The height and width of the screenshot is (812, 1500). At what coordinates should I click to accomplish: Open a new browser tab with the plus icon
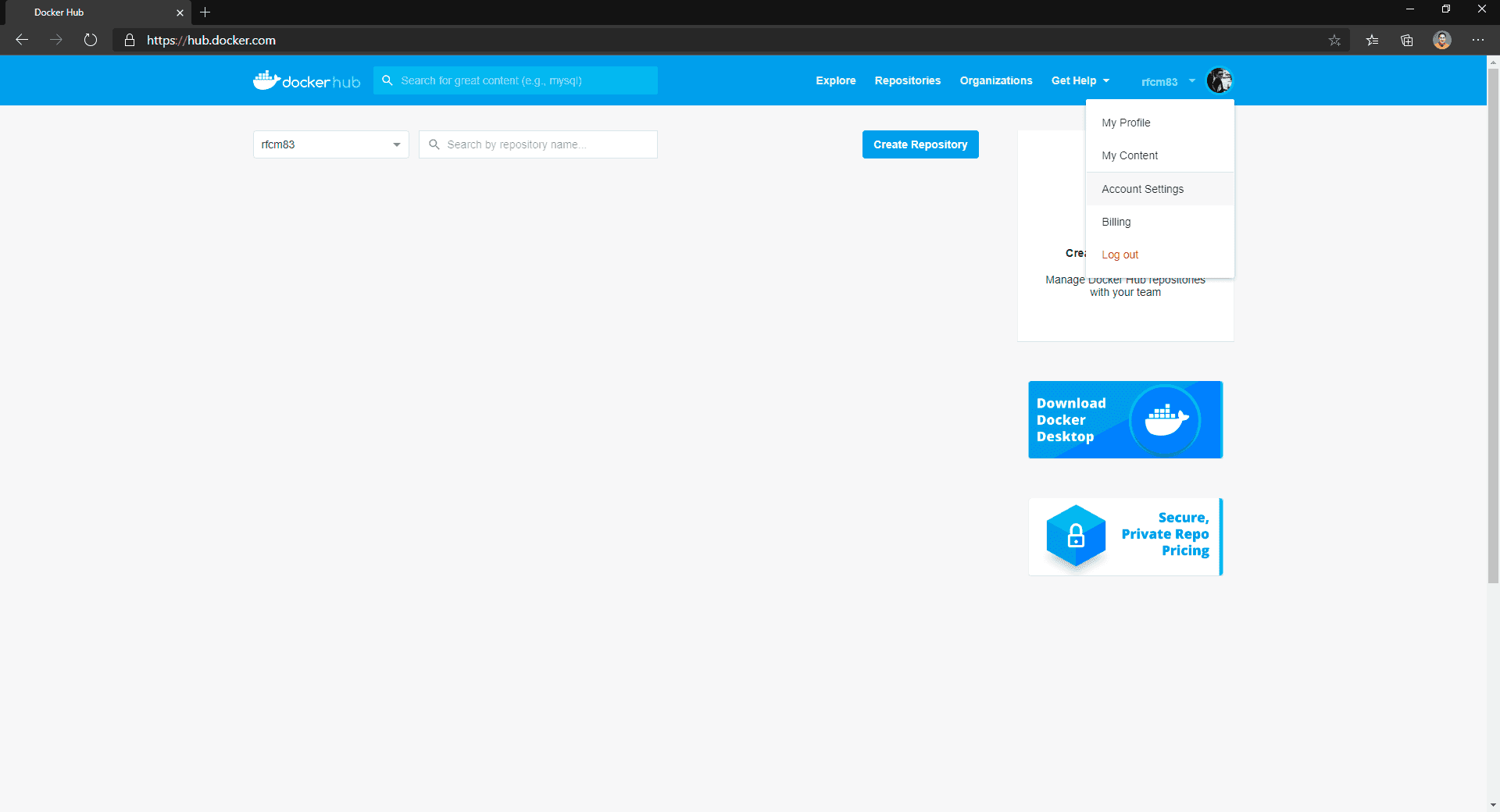(x=205, y=12)
